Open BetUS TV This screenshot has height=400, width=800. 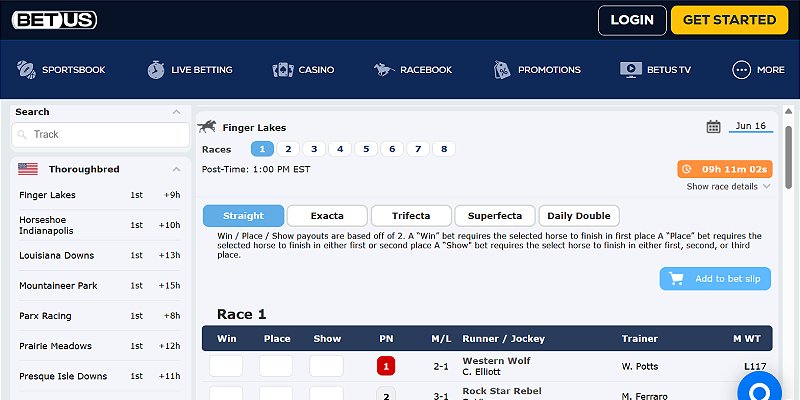tap(656, 70)
